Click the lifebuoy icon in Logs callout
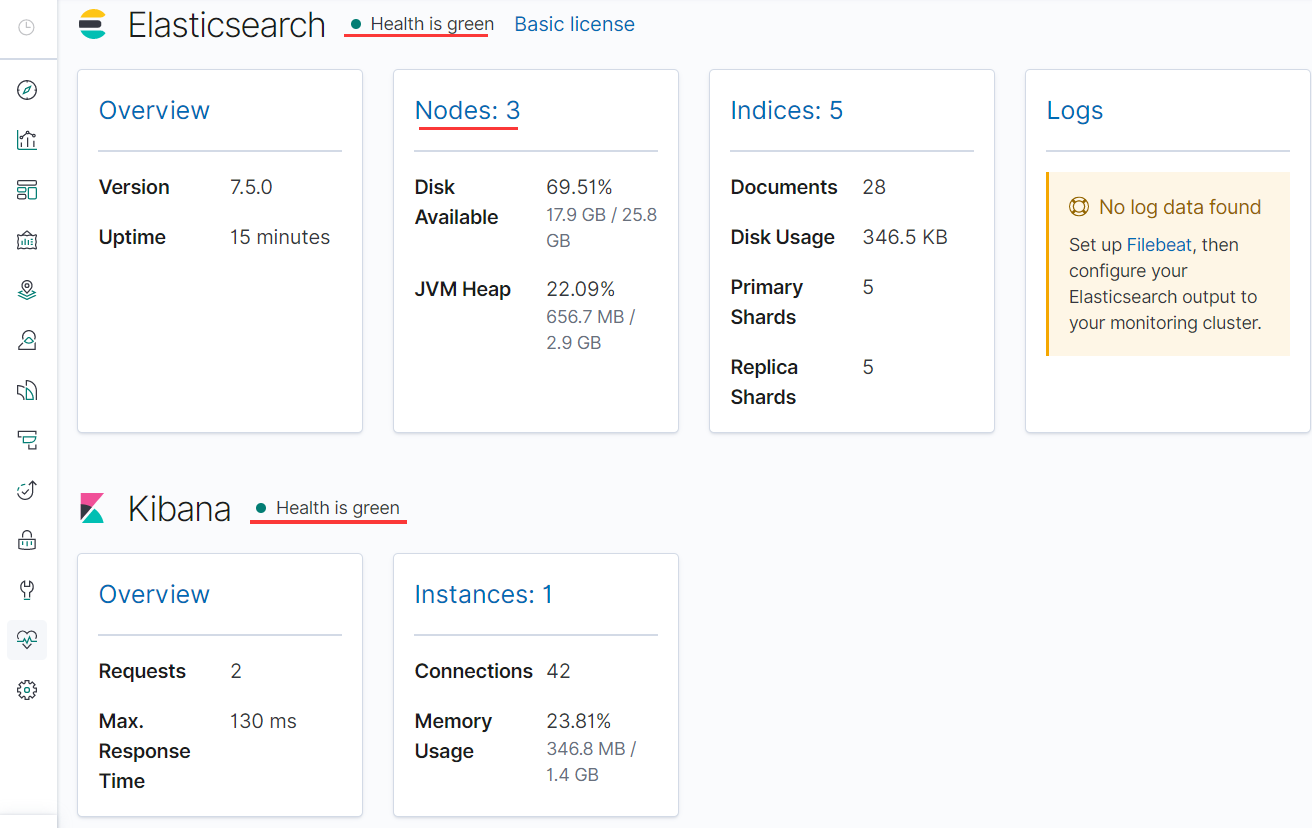The width and height of the screenshot is (1312, 828). point(1079,207)
